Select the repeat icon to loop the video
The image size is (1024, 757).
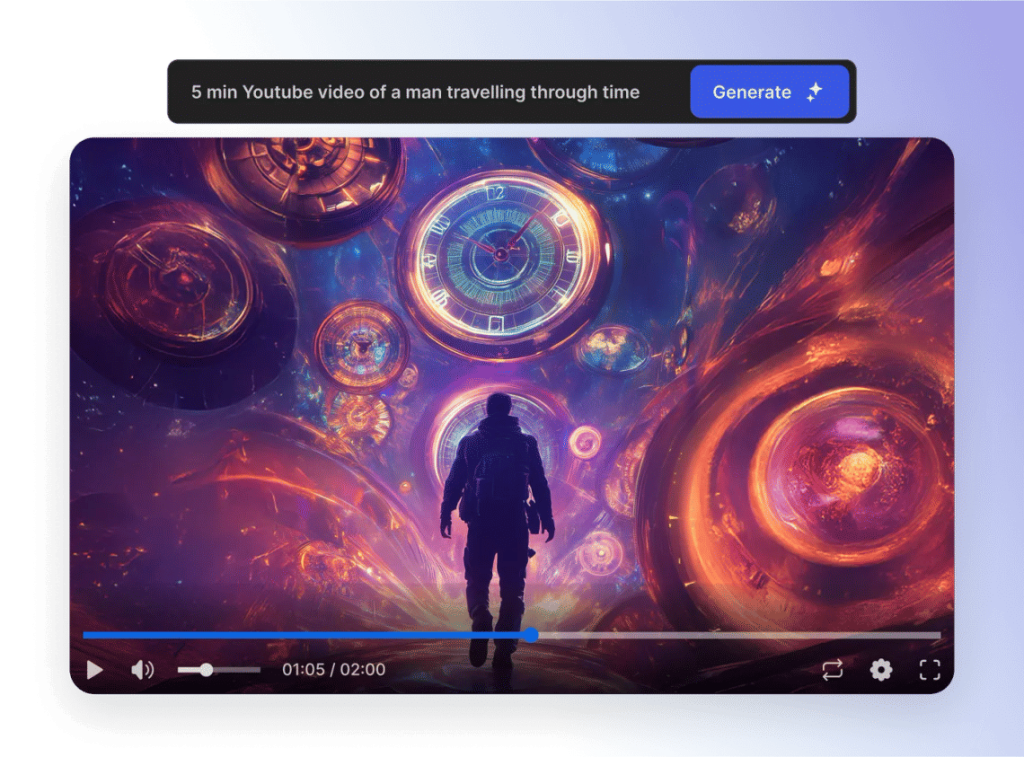(x=832, y=670)
